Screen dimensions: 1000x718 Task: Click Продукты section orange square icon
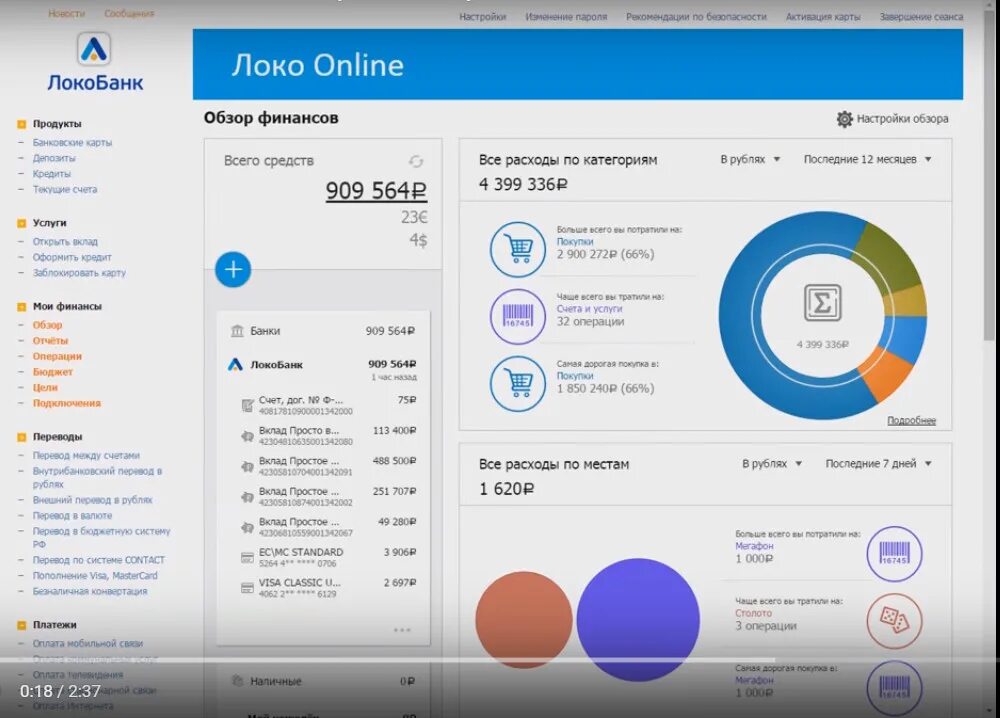coord(22,124)
